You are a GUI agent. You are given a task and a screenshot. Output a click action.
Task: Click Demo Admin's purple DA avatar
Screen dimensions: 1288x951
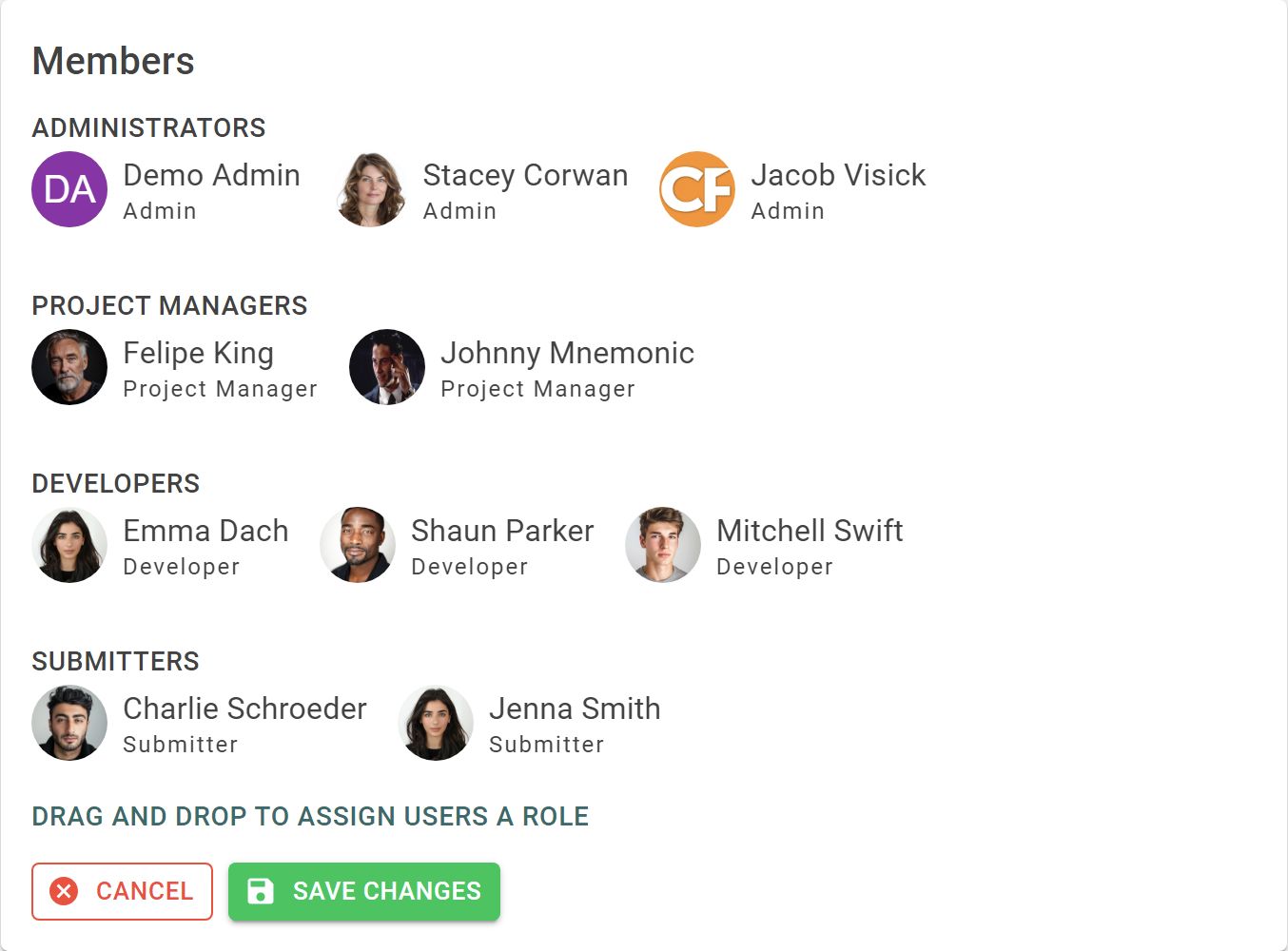point(69,189)
